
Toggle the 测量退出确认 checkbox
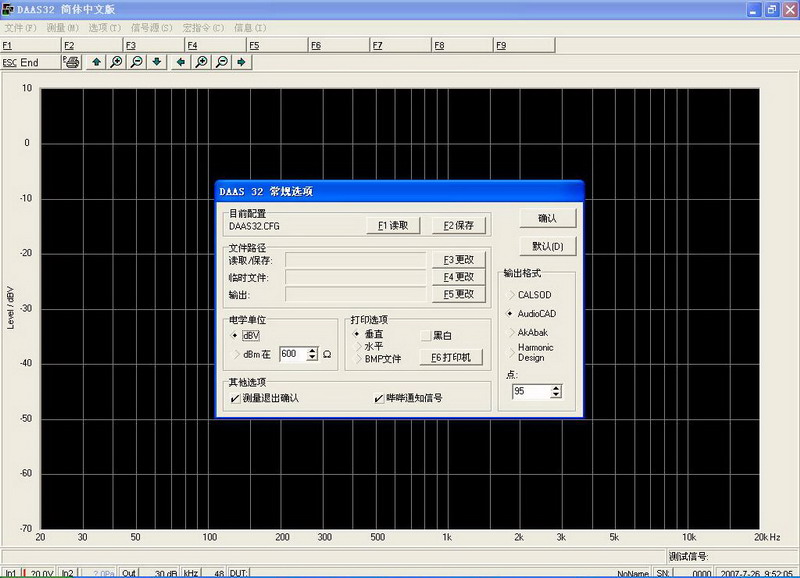[x=235, y=398]
